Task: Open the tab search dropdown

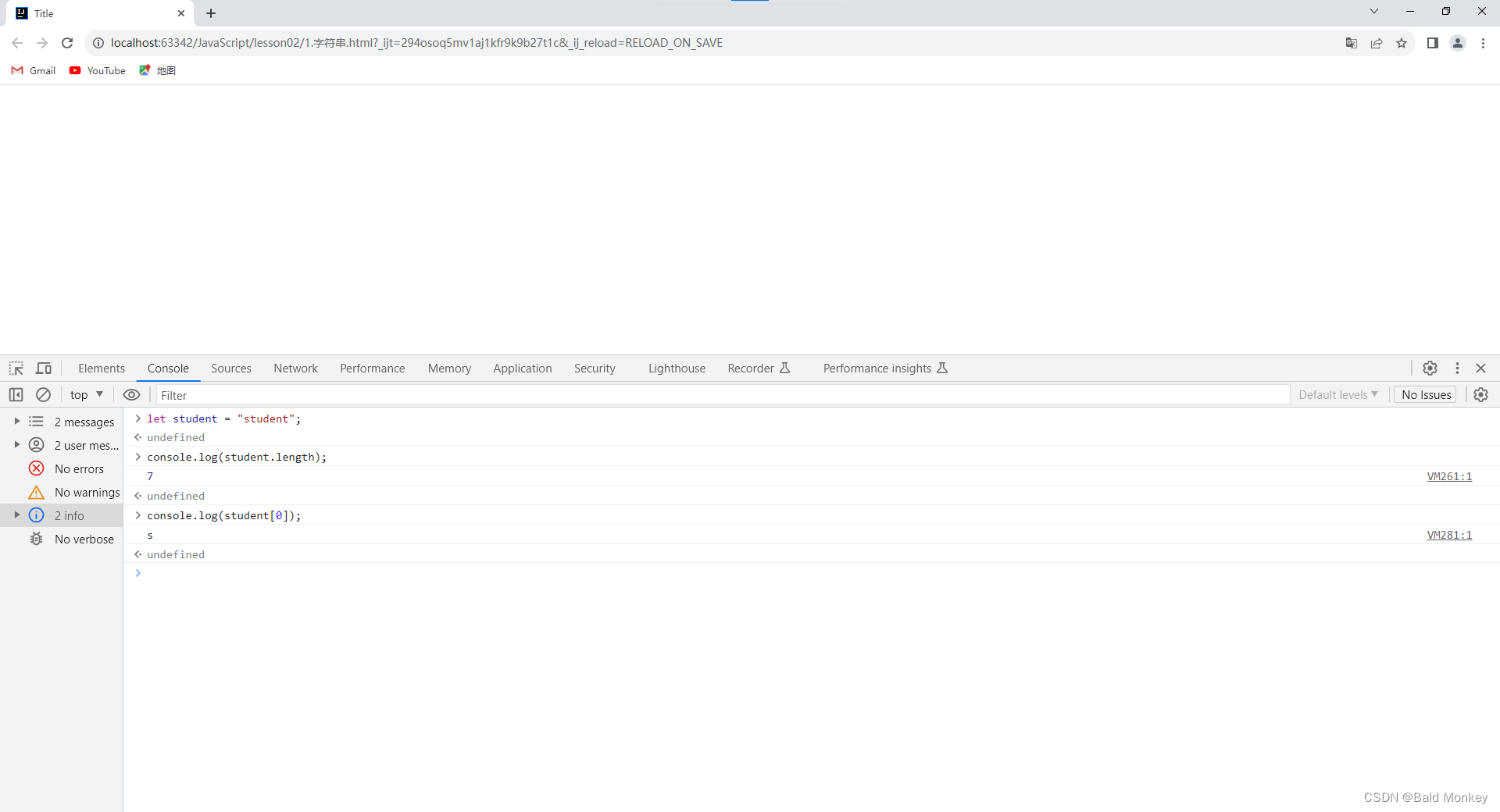Action: coord(1374,12)
